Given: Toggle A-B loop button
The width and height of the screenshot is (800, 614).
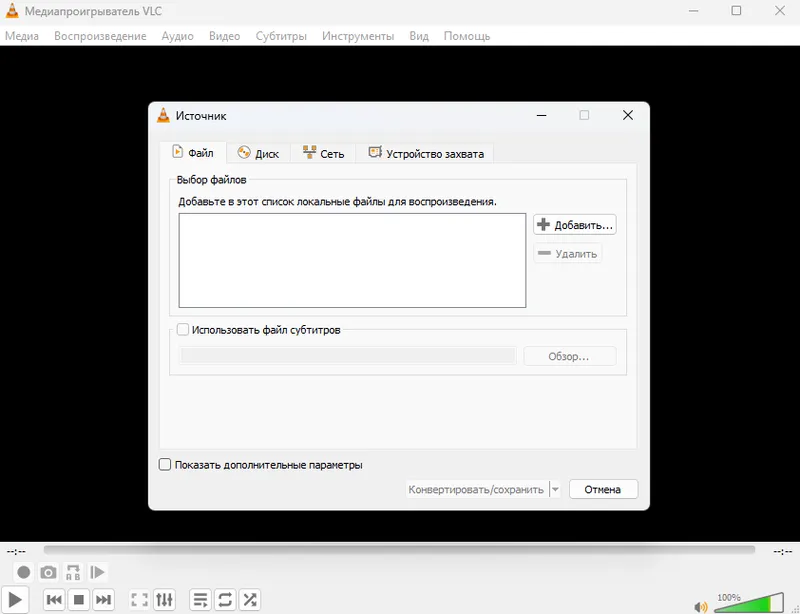Looking at the screenshot, I should pos(73,572).
